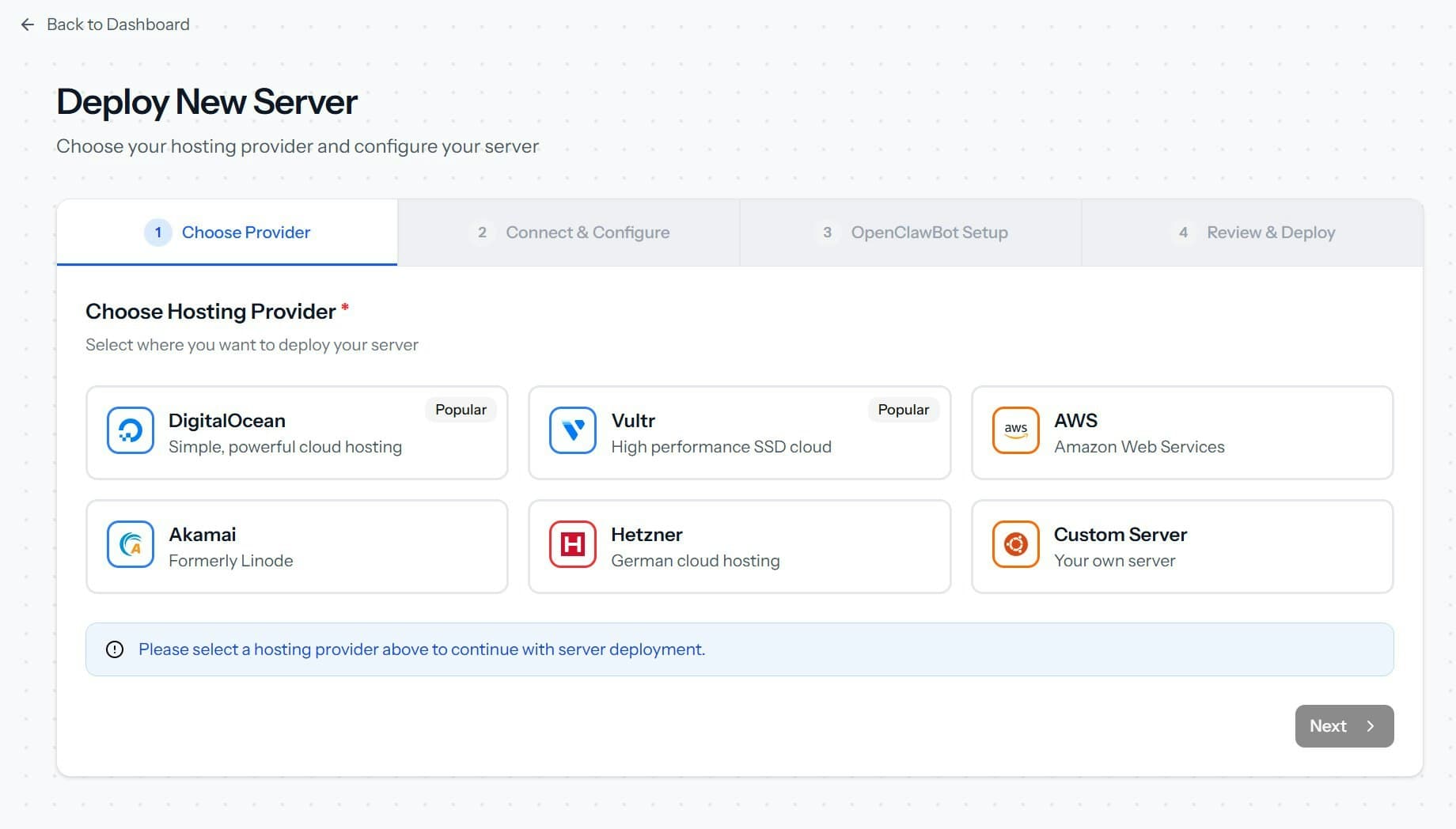The width and height of the screenshot is (1456, 829).
Task: Go to the Review & Deploy step
Action: [1270, 232]
